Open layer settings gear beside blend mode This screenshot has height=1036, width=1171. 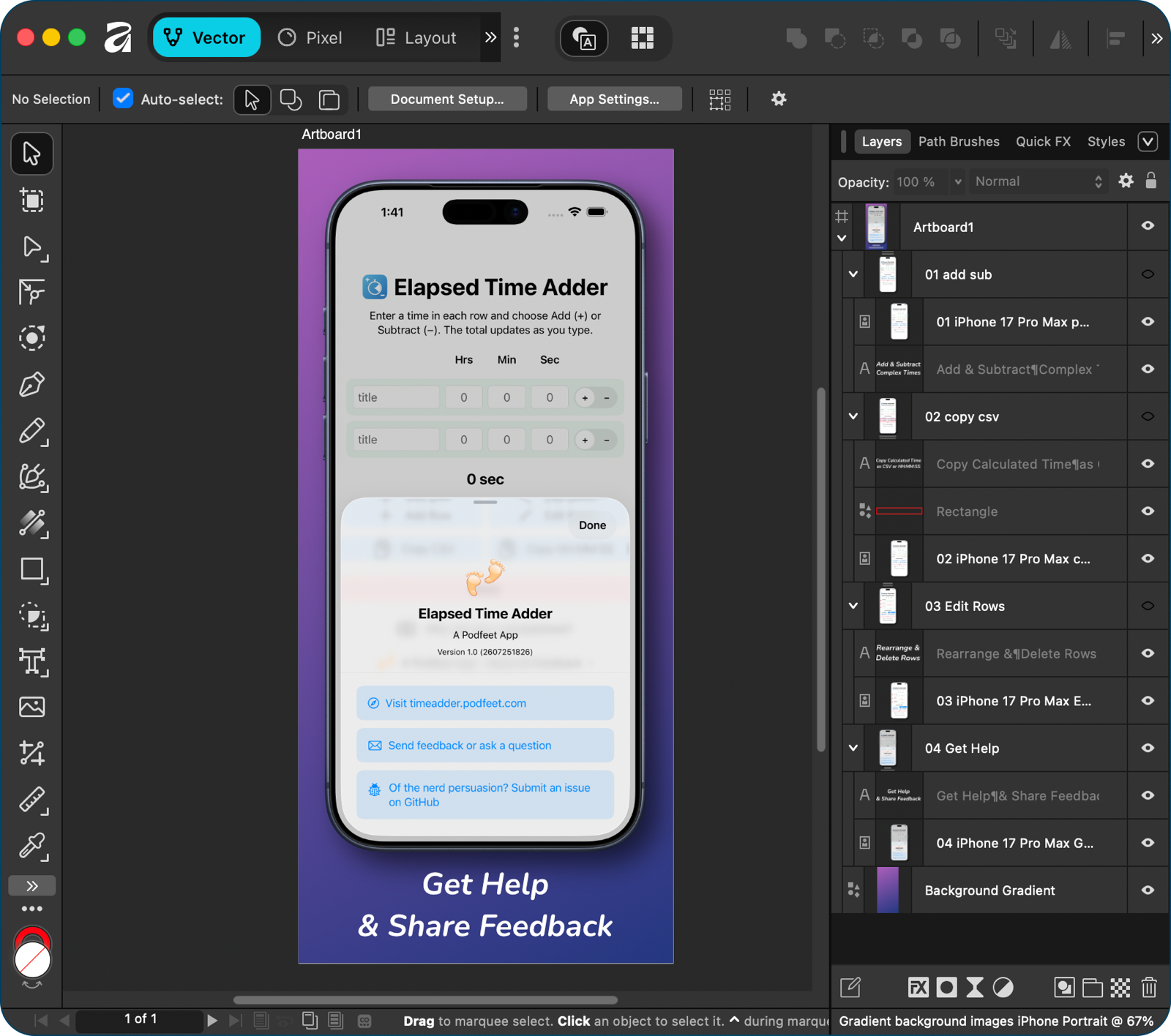point(1126,181)
